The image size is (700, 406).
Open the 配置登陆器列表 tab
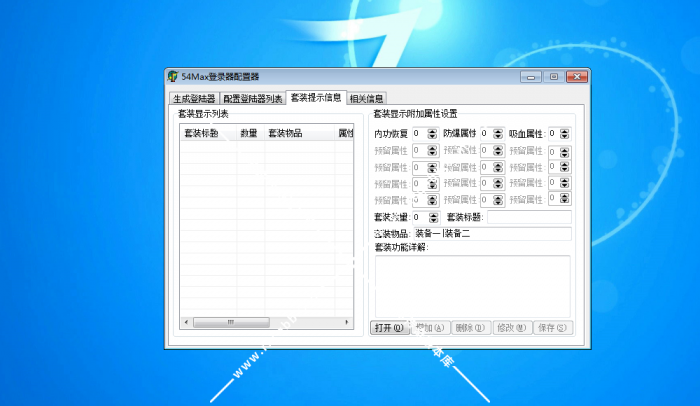click(253, 99)
